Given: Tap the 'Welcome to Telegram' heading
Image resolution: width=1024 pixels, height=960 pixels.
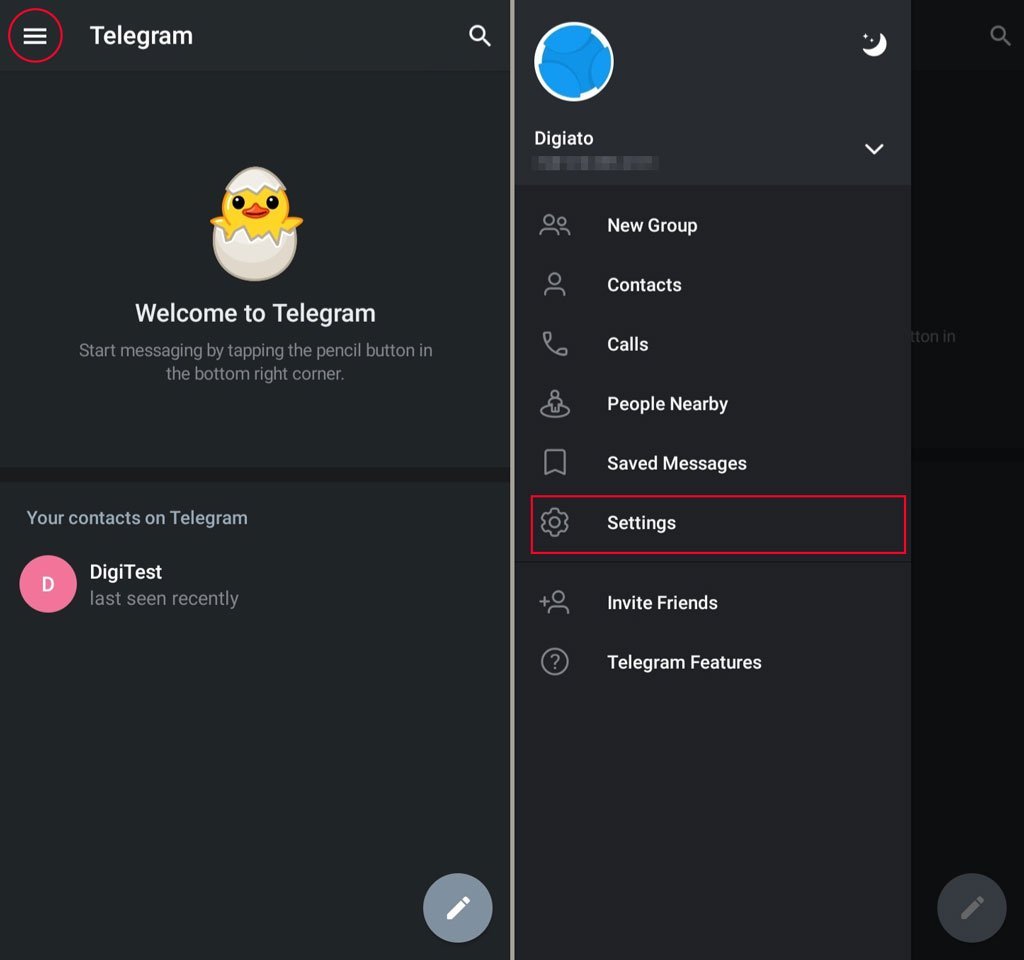Looking at the screenshot, I should [x=255, y=313].
